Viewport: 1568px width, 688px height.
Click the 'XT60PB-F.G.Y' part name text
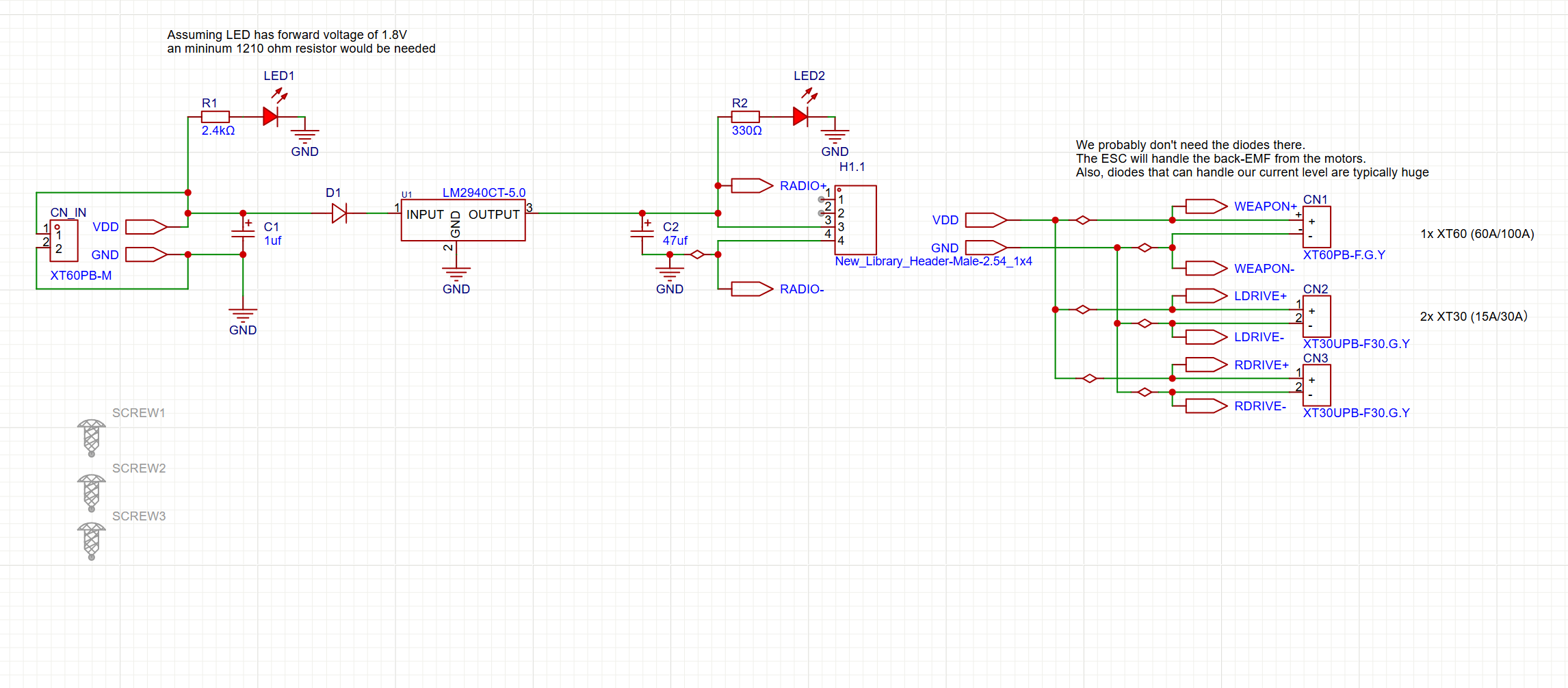pyautogui.click(x=1344, y=255)
